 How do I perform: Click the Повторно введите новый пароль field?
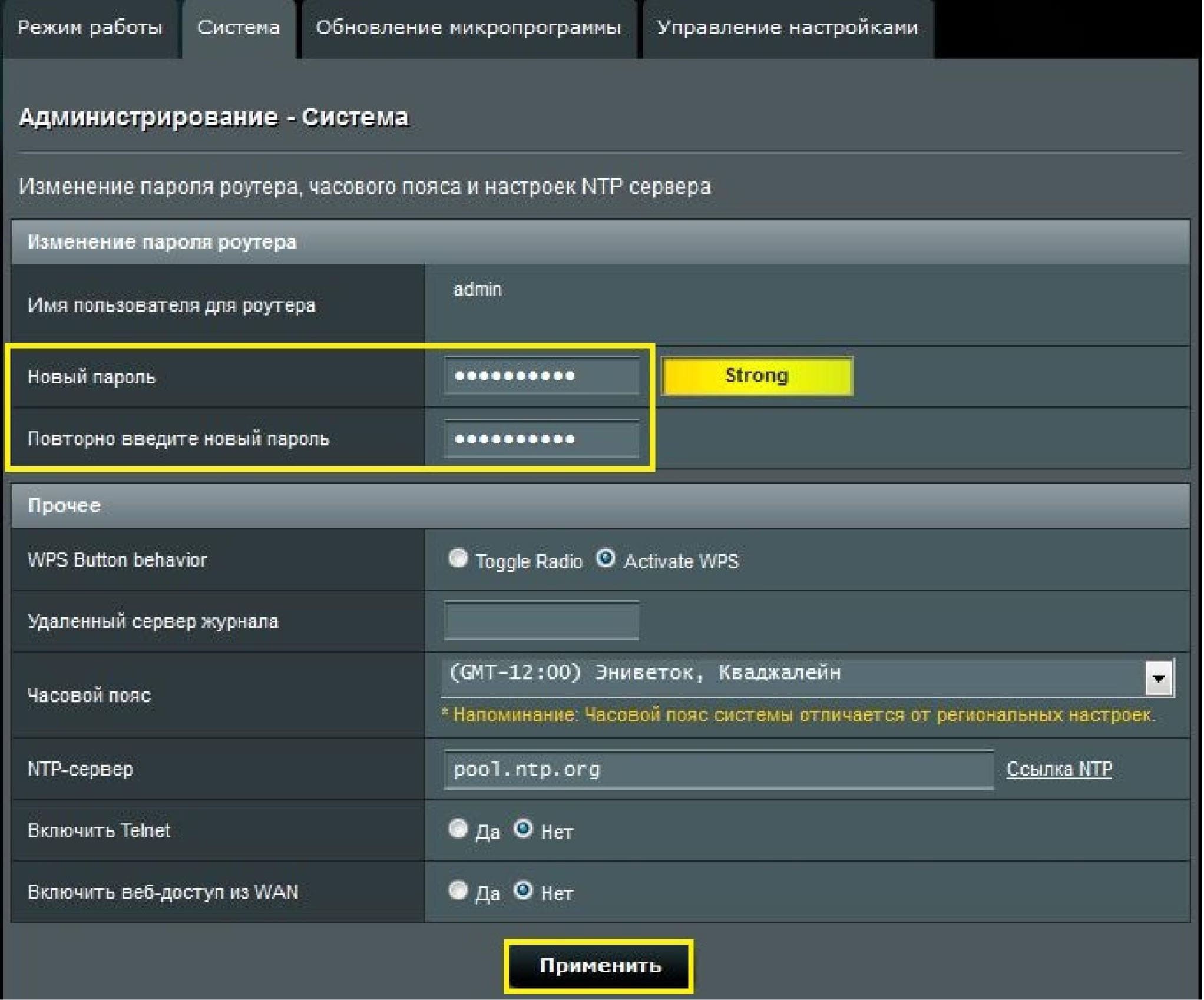tap(541, 439)
